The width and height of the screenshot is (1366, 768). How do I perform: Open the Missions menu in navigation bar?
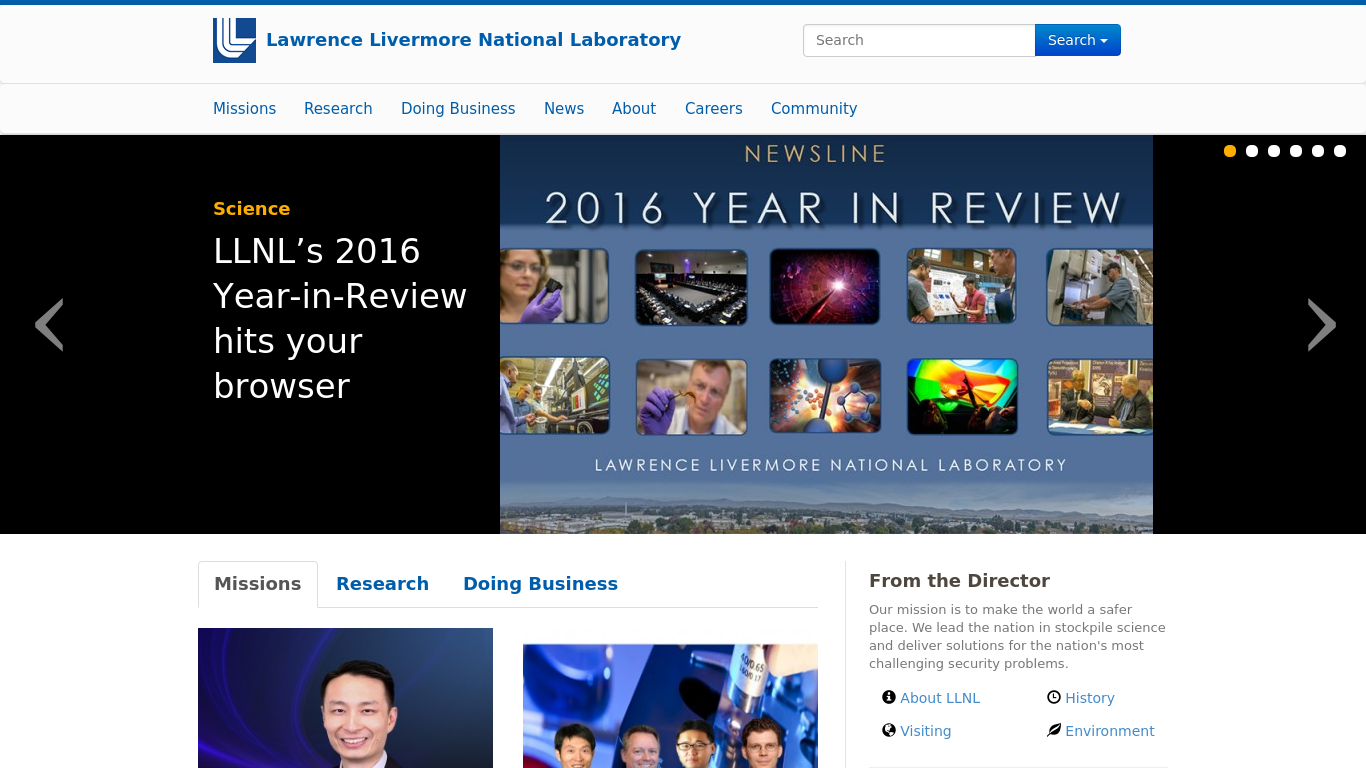click(244, 108)
